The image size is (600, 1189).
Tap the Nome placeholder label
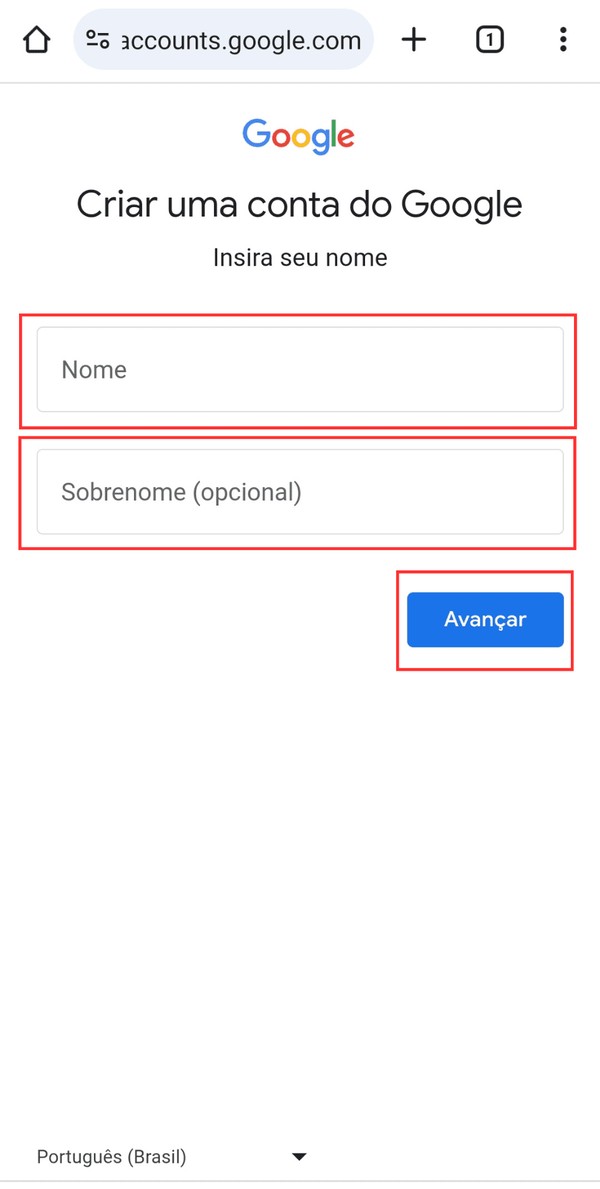pos(94,370)
